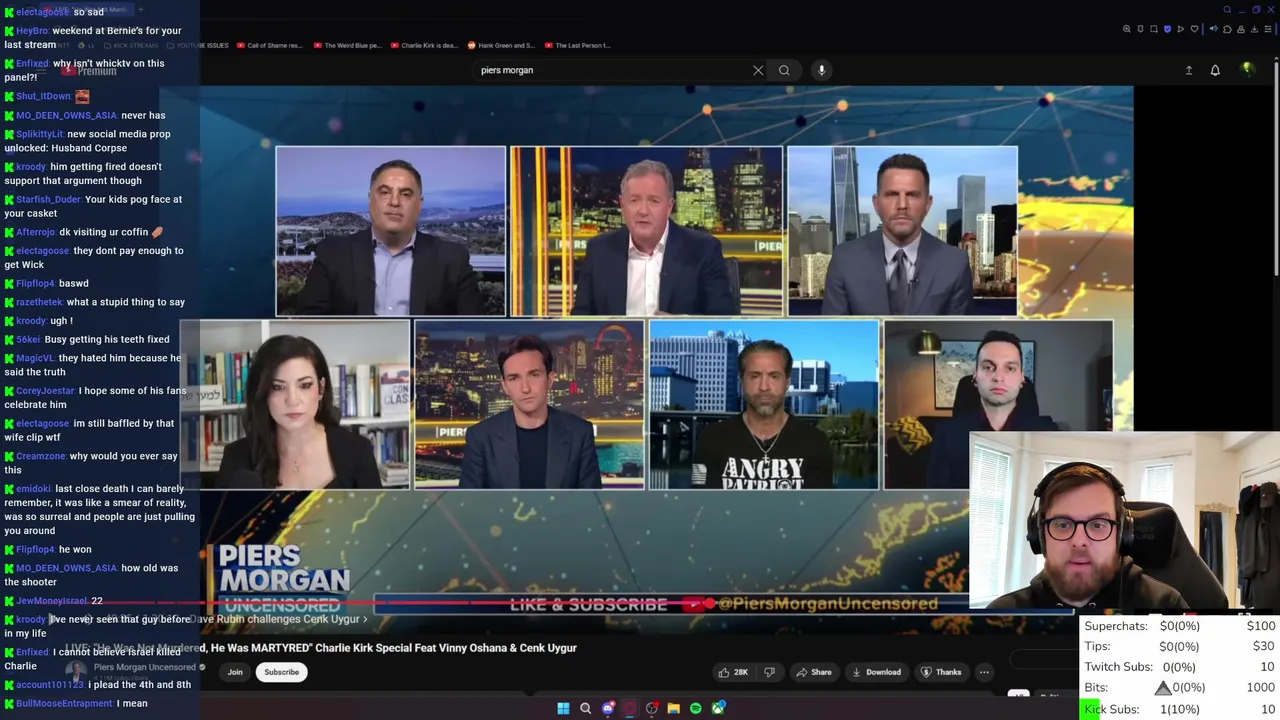Image resolution: width=1280 pixels, height=720 pixels.
Task: Open bookmark 'The Weird Blue pe...'
Action: [x=347, y=45]
